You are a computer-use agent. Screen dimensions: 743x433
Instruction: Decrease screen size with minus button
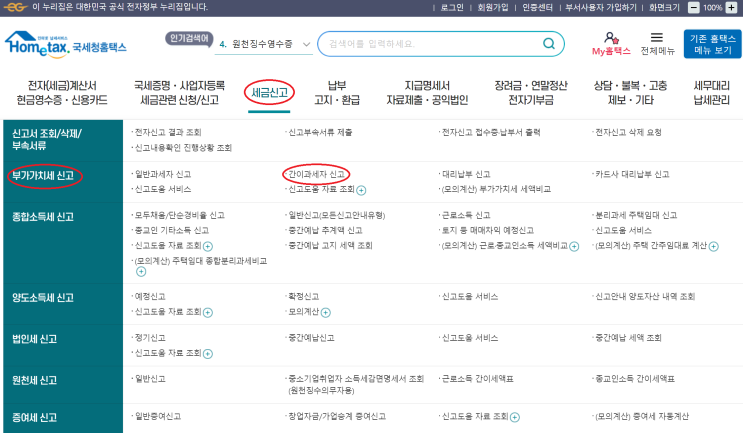tap(694, 8)
